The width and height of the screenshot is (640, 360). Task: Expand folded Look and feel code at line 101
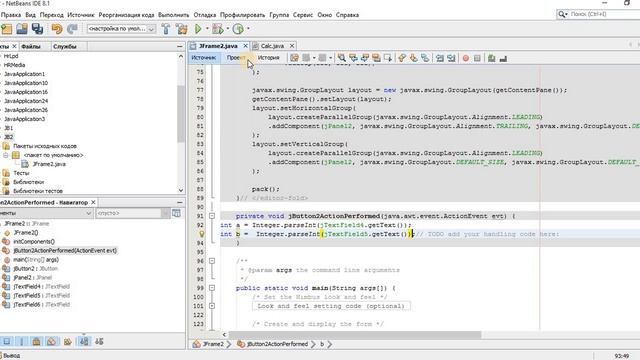click(x=212, y=306)
